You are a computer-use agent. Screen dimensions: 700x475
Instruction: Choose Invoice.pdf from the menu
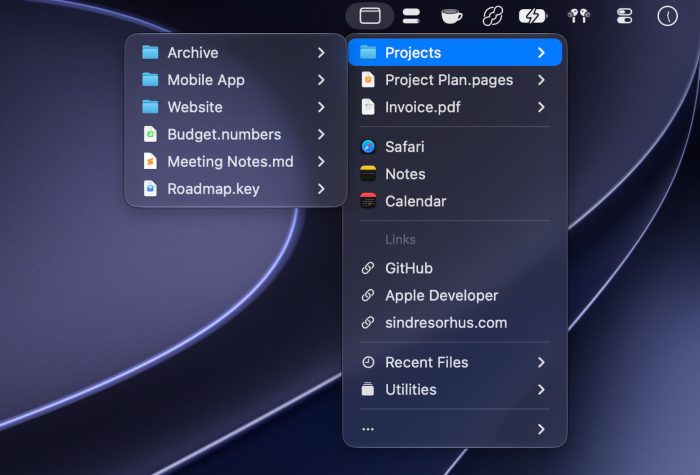pos(455,107)
